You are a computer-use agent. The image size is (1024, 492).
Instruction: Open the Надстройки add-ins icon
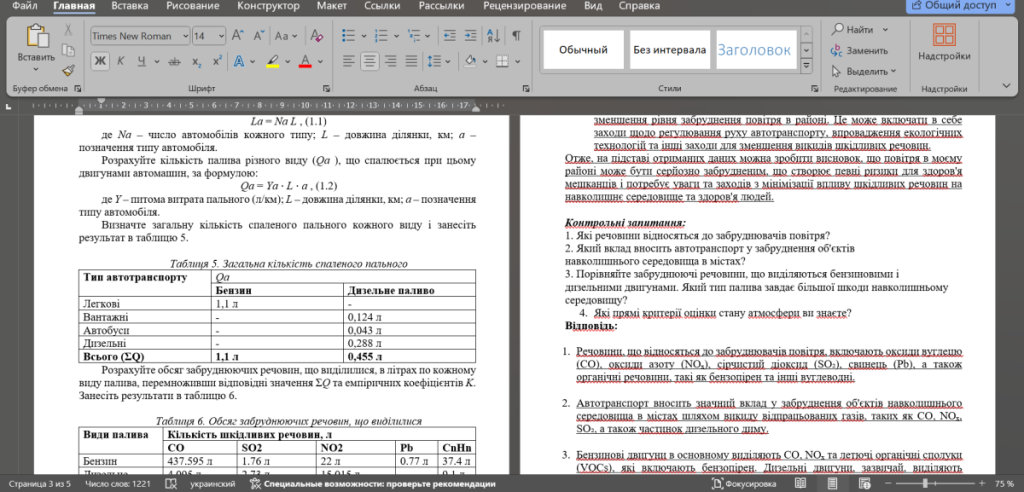point(944,38)
